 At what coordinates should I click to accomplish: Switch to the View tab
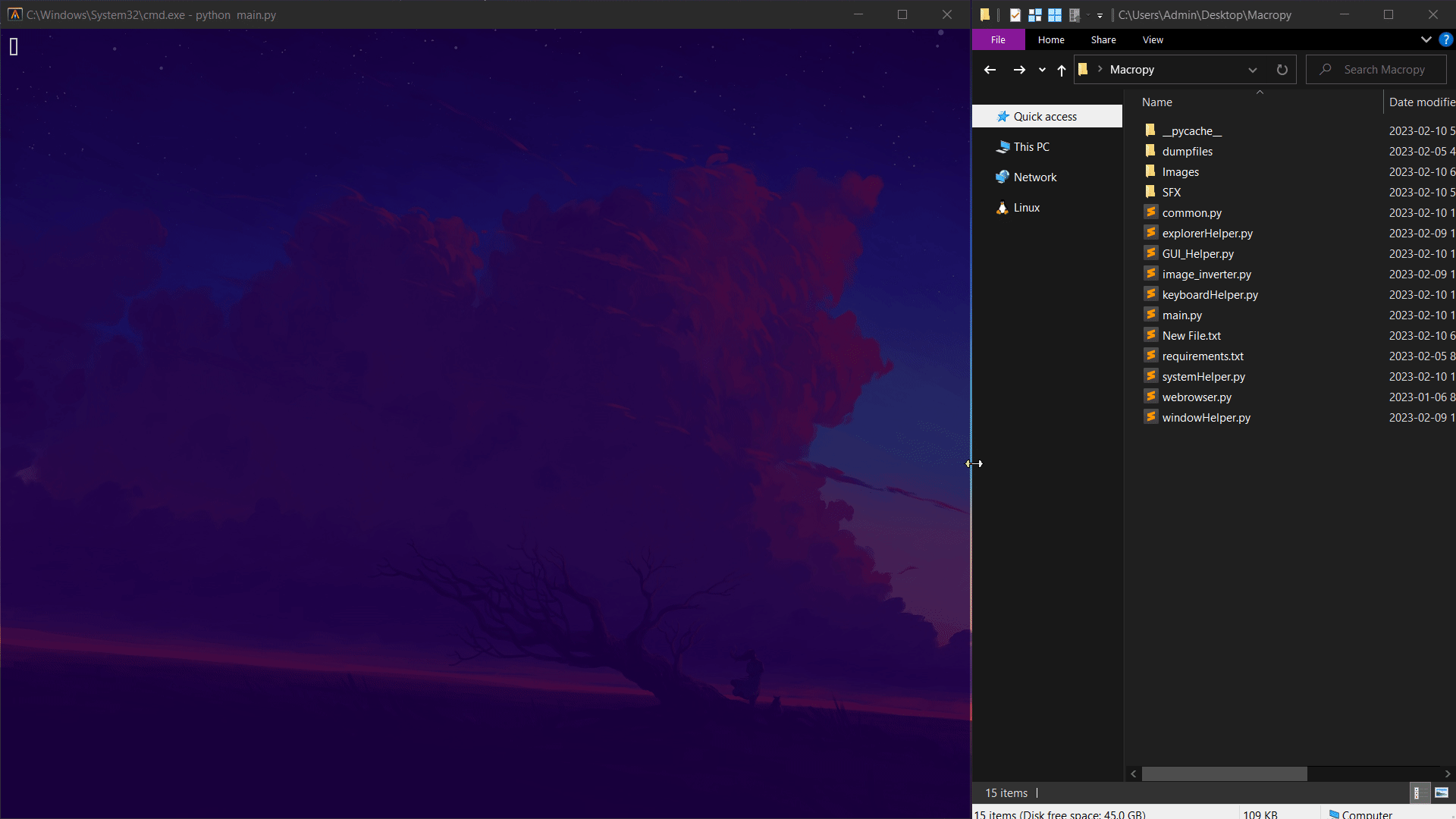point(1153,39)
